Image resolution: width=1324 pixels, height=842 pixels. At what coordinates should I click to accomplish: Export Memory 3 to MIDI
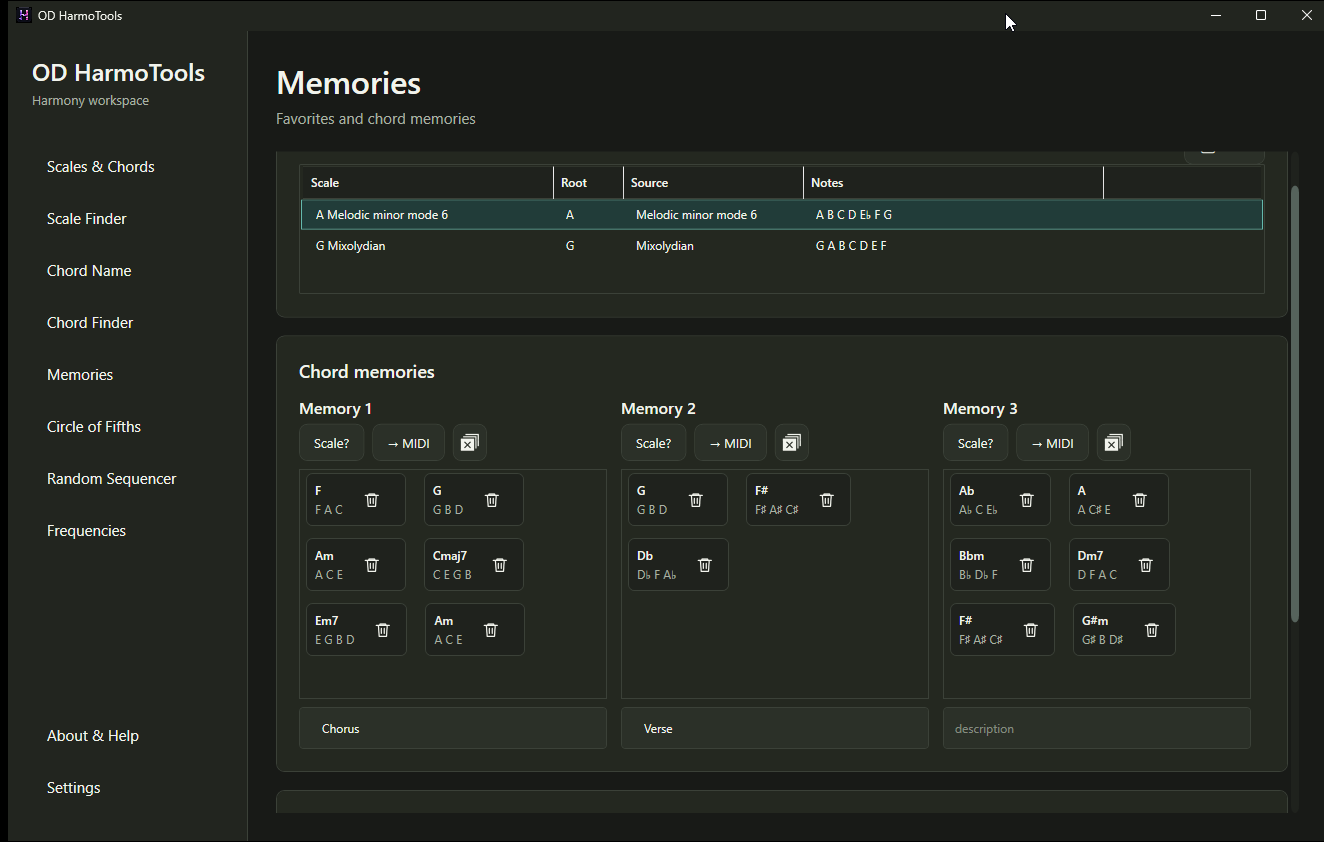click(x=1052, y=443)
